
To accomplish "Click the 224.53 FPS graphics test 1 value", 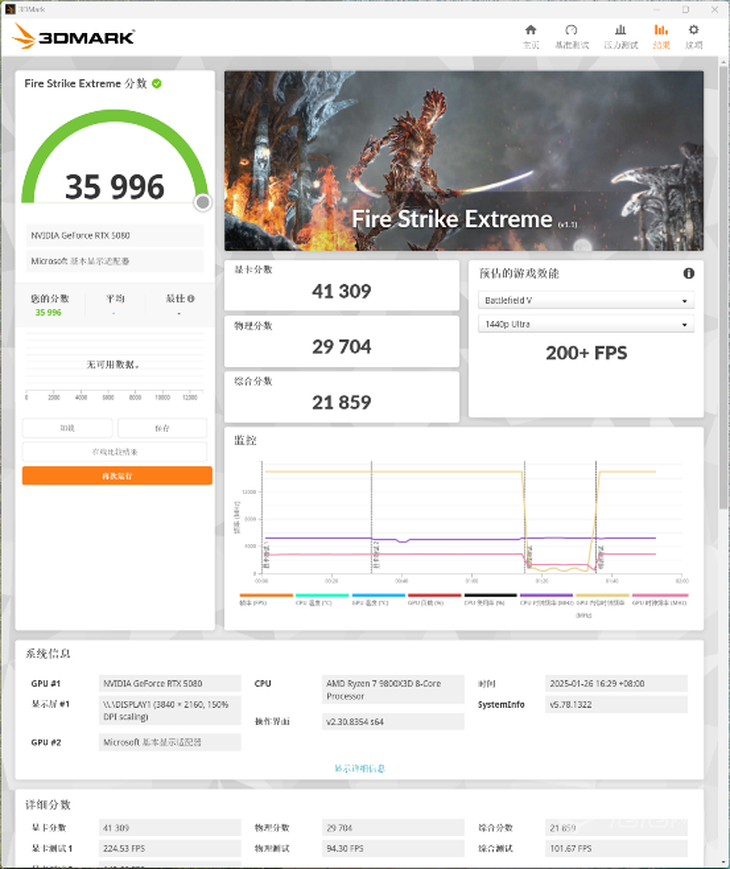I will [170, 848].
